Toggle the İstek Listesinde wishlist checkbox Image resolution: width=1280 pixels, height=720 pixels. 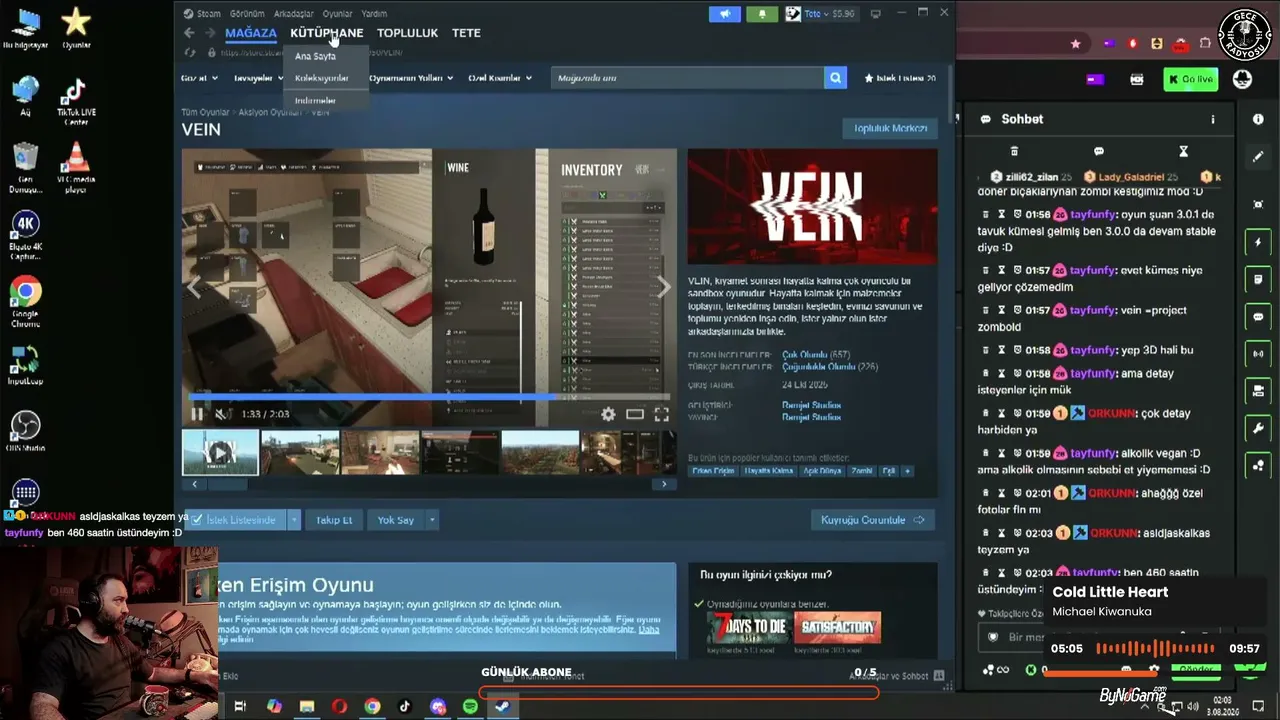(197, 520)
